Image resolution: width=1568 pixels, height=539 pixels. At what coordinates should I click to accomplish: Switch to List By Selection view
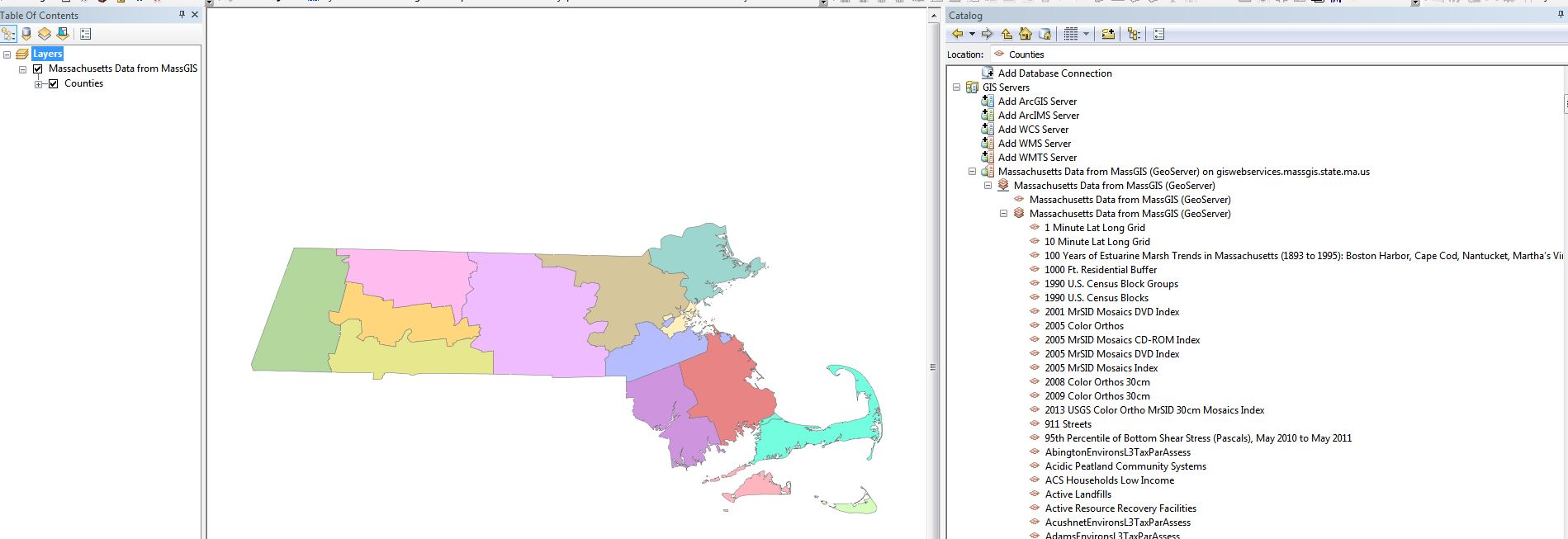click(63, 34)
